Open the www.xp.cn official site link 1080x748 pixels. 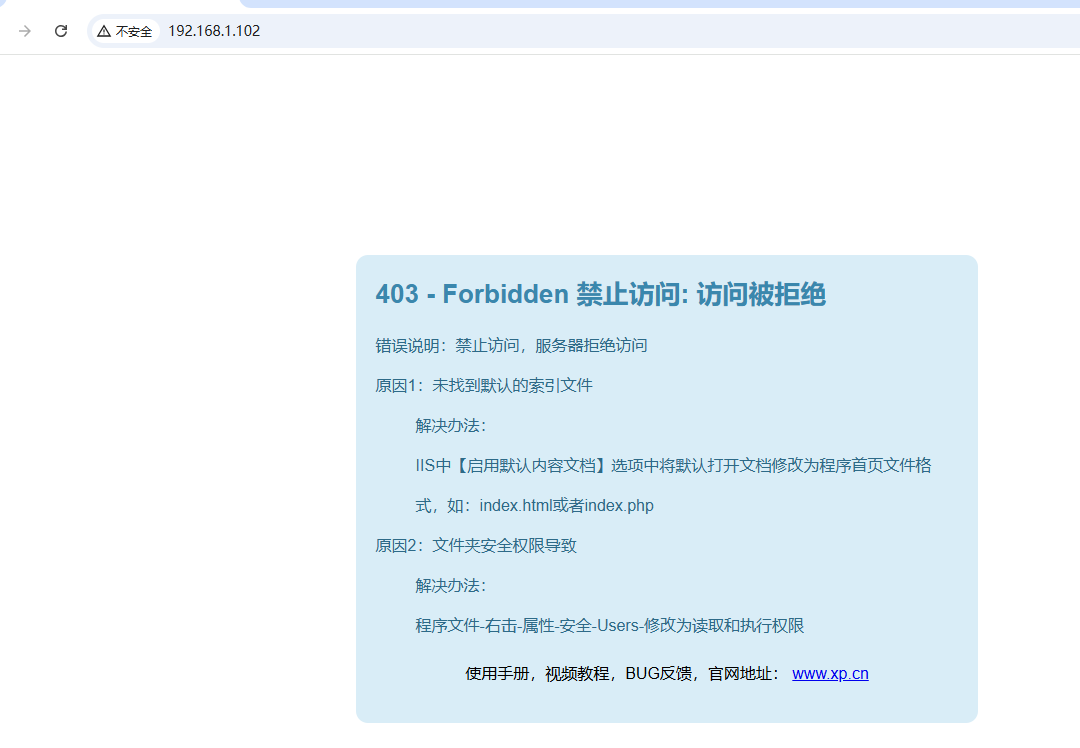[x=830, y=674]
